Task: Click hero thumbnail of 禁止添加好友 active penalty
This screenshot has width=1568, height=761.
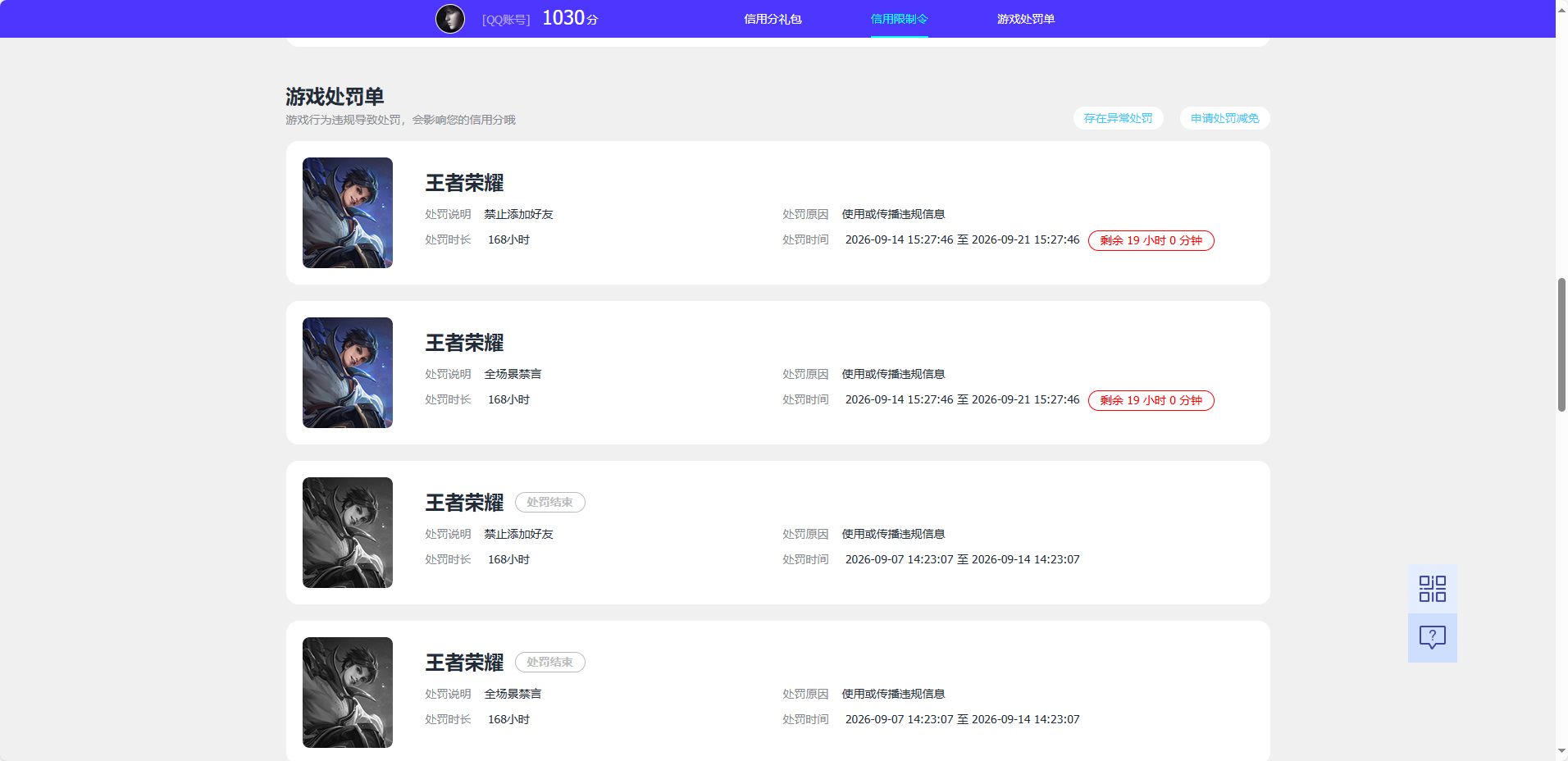Action: click(x=348, y=212)
